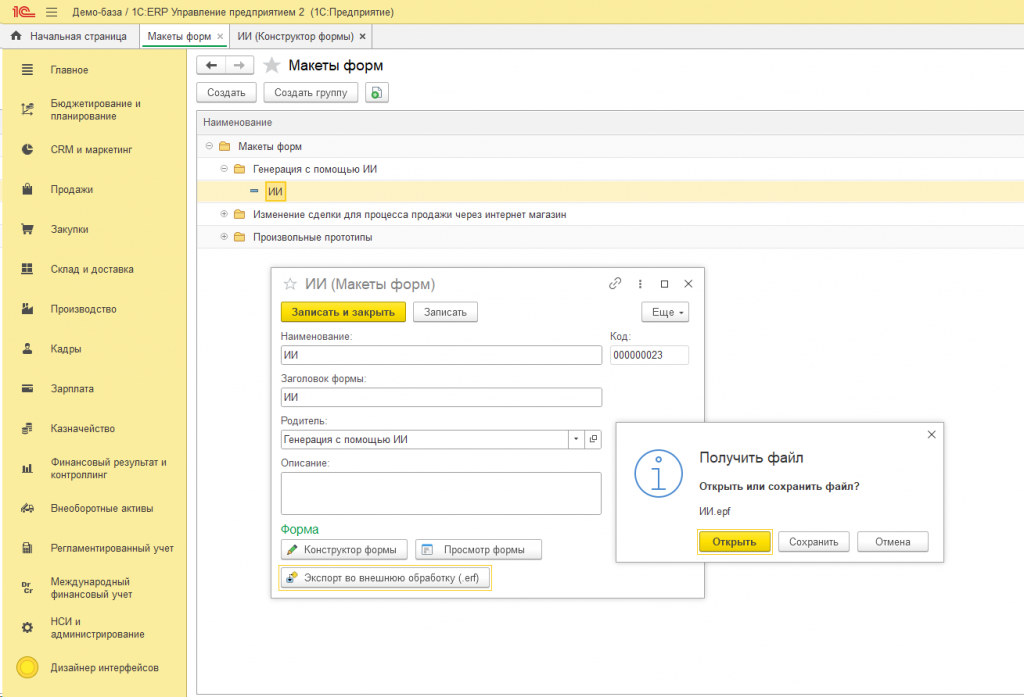The height and width of the screenshot is (697, 1024).
Task: Open the Родитель dropdown arrow
Action: pyautogui.click(x=576, y=439)
